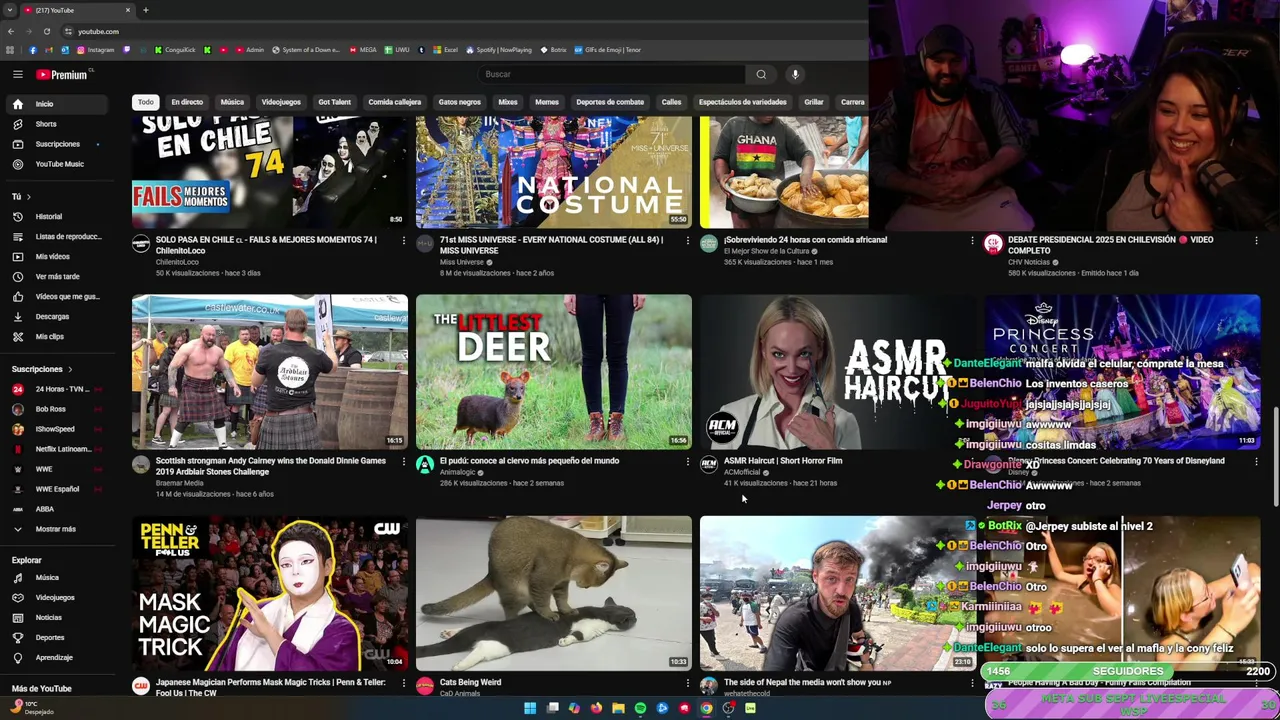This screenshot has height=720, width=1280.
Task: Open the Instagram bookmark
Action: (95, 50)
